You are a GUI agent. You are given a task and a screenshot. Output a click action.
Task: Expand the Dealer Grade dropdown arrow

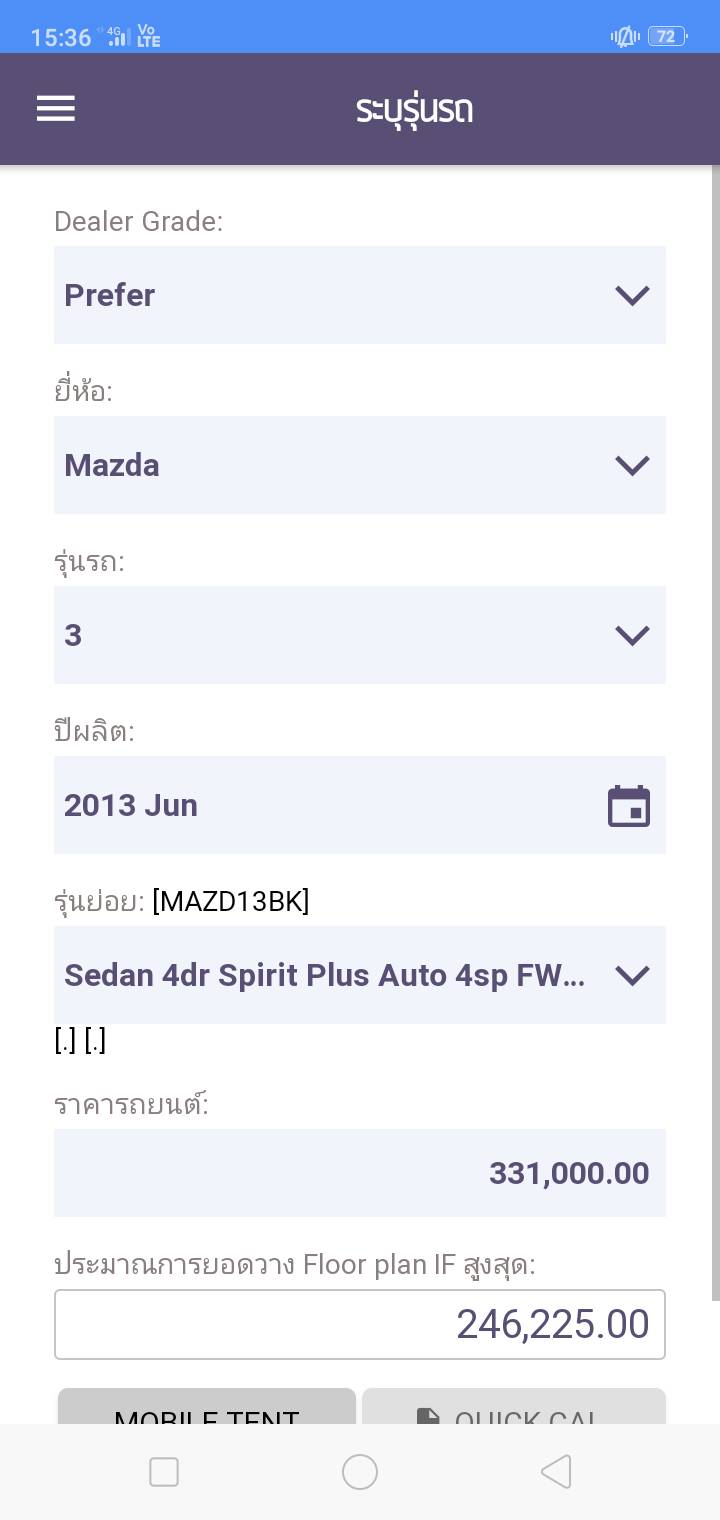click(632, 295)
